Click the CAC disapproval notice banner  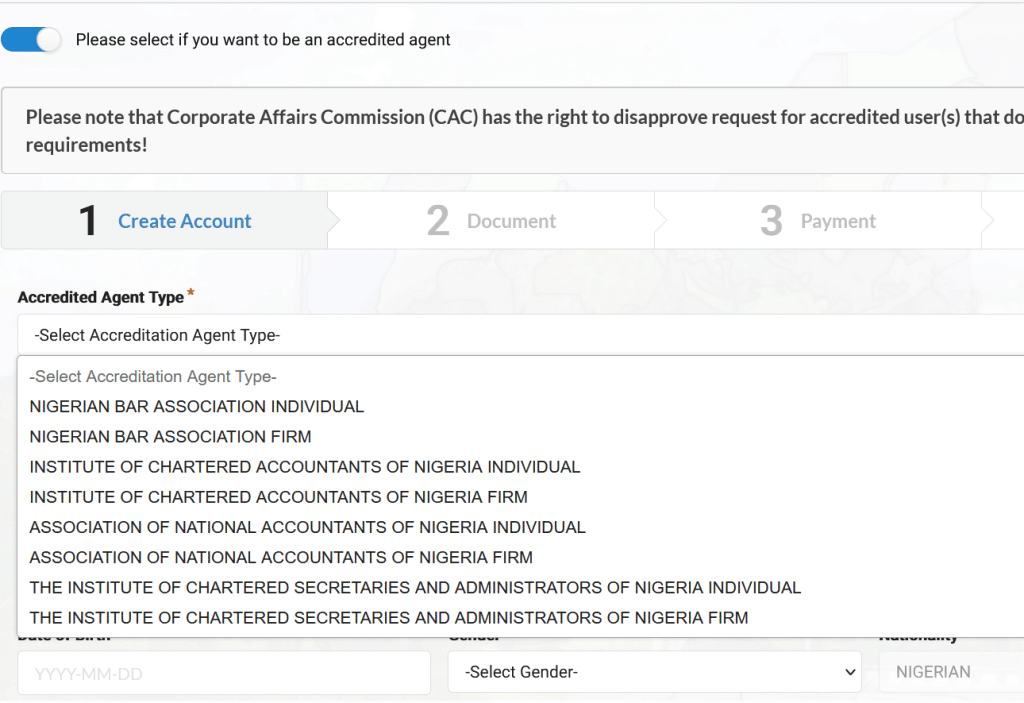point(512,130)
